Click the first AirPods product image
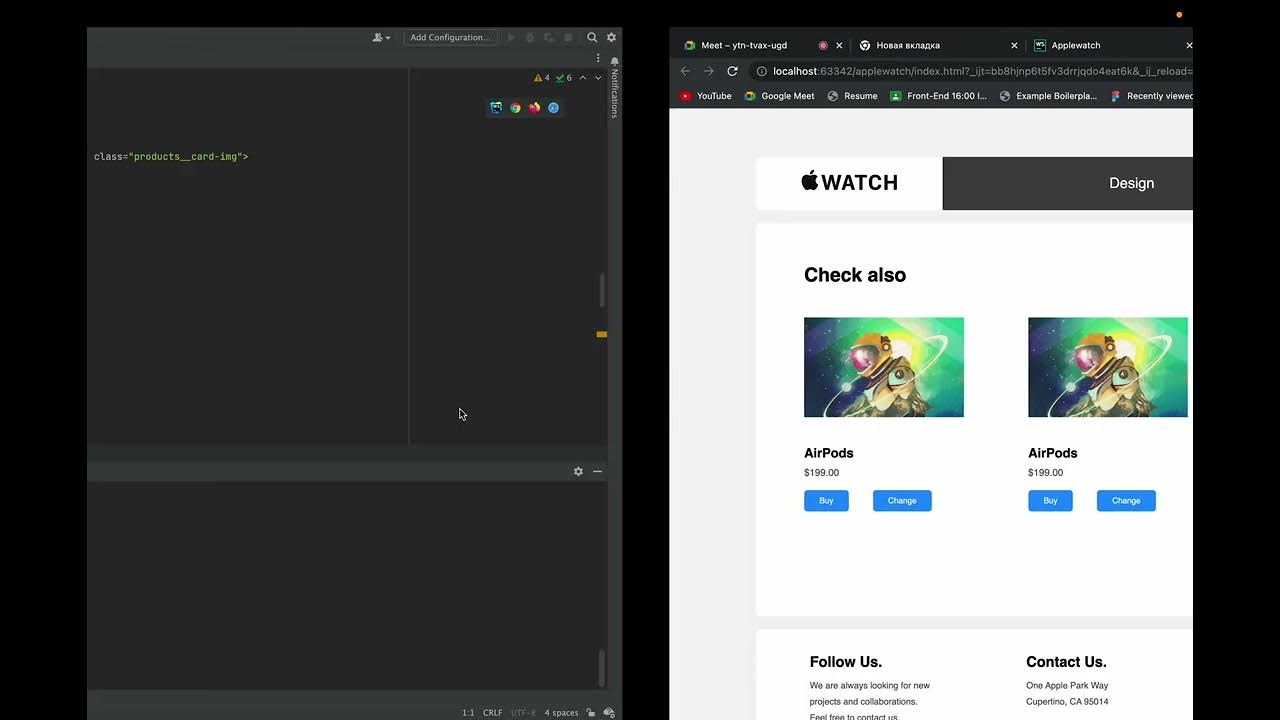This screenshot has height=720, width=1280. pos(884,367)
